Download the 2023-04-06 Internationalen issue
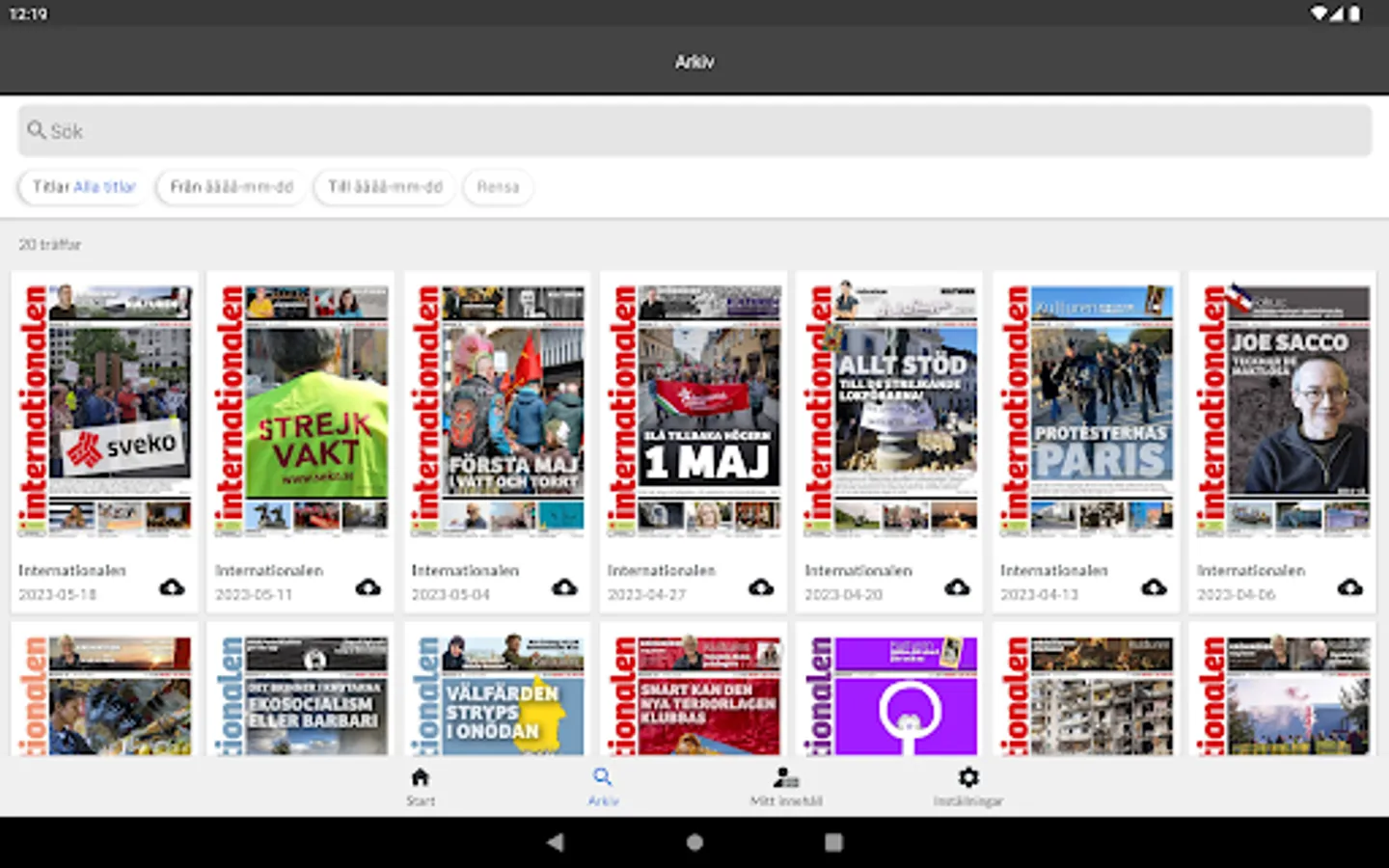The width and height of the screenshot is (1389, 868). coord(1350,587)
